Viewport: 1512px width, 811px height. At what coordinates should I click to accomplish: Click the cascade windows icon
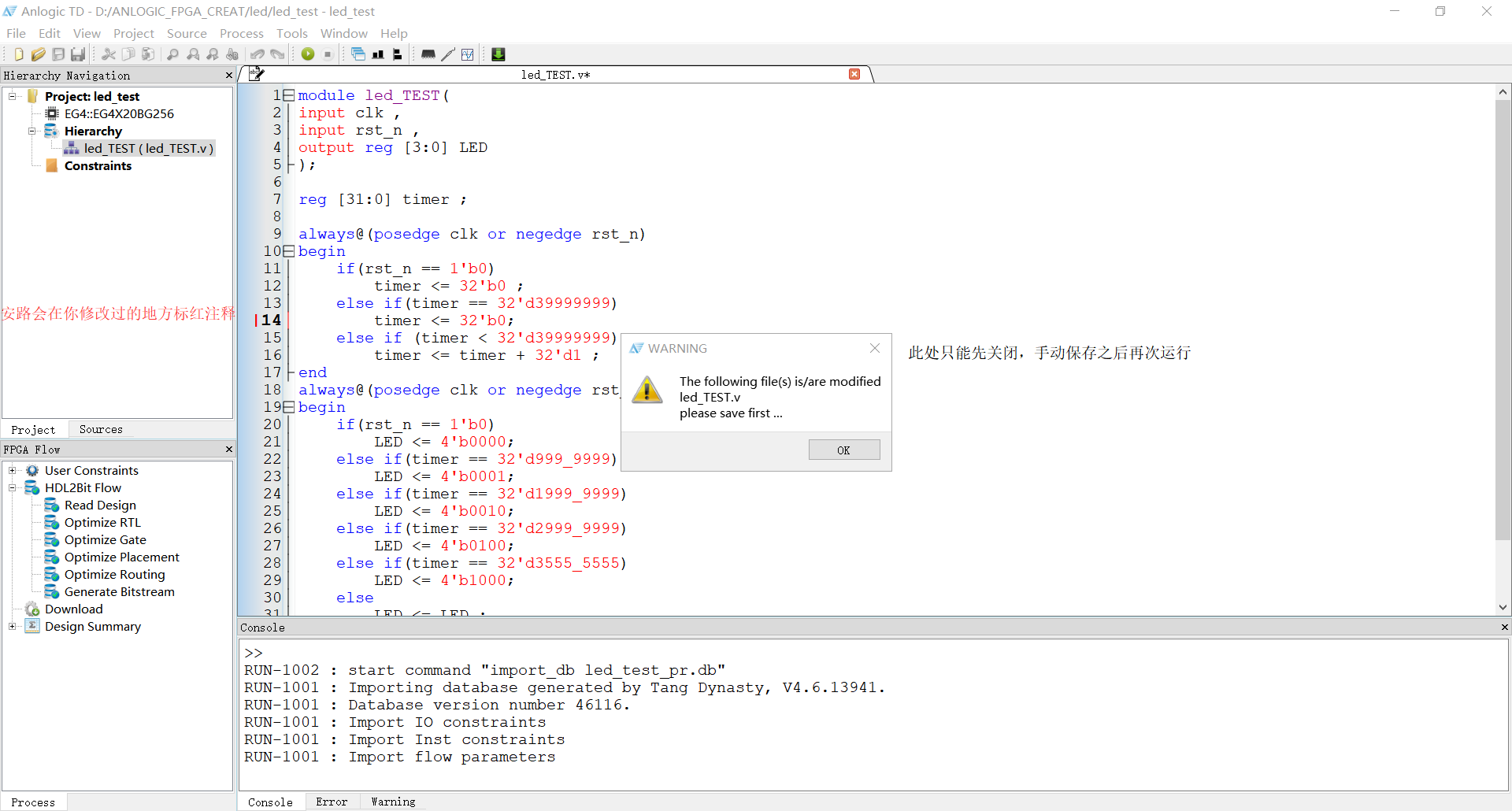358,54
